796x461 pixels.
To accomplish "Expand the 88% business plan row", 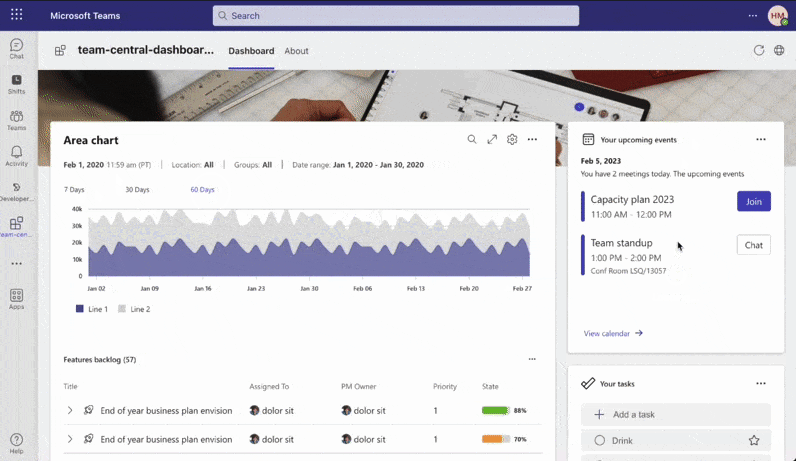I will click(70, 410).
